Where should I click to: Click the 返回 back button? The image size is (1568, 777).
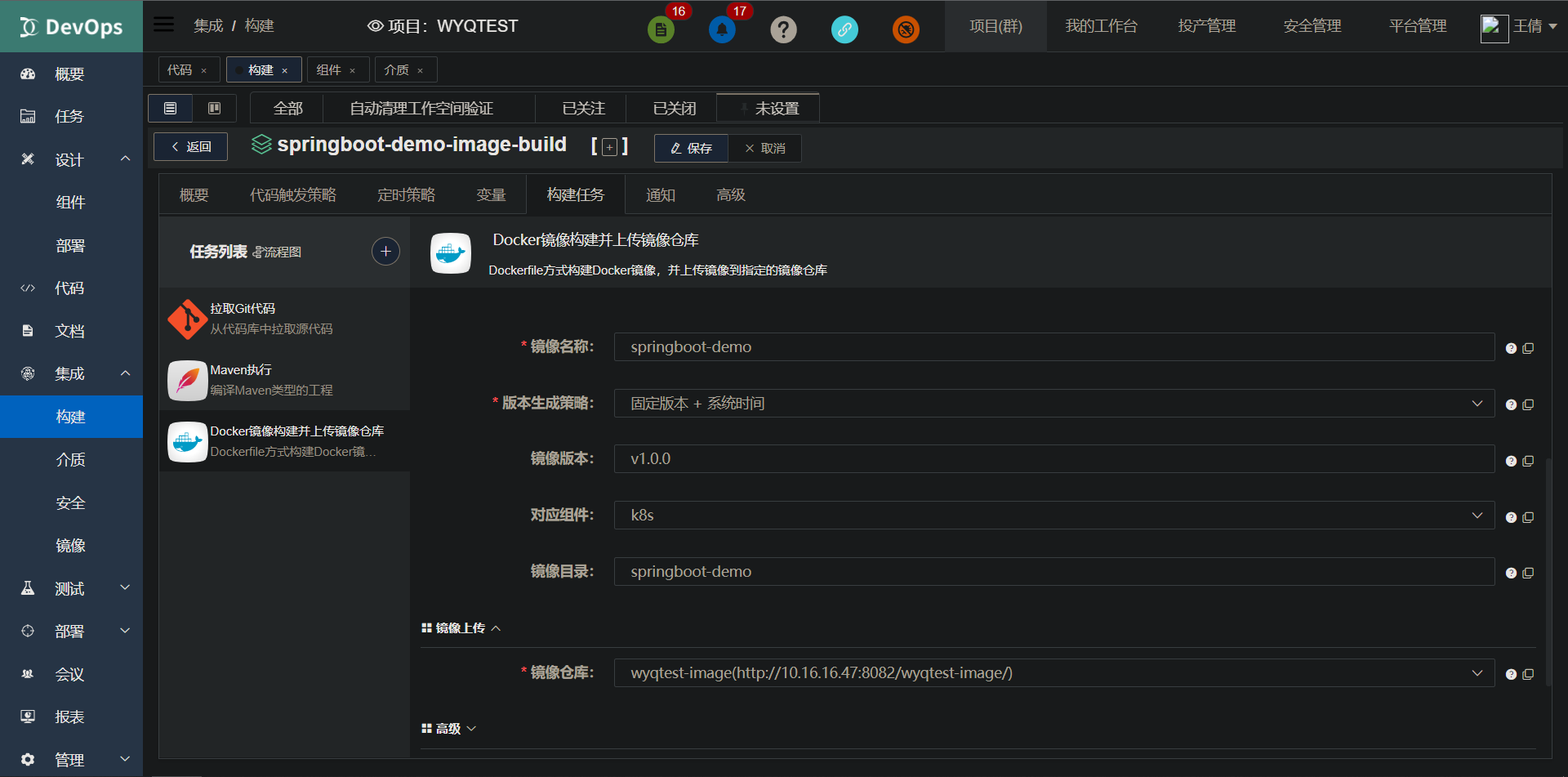coord(190,146)
